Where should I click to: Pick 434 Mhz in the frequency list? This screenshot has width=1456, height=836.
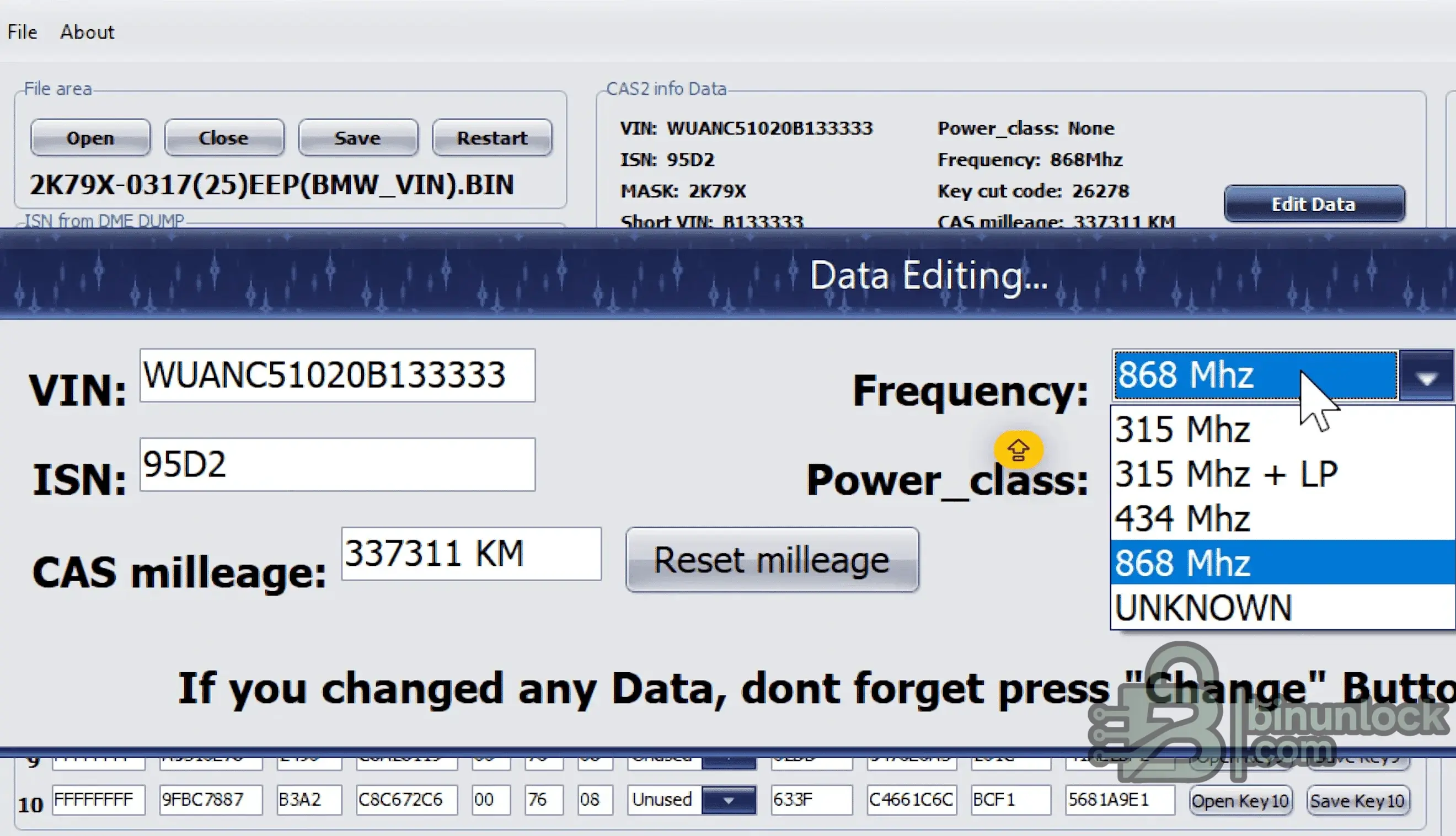[1283, 518]
